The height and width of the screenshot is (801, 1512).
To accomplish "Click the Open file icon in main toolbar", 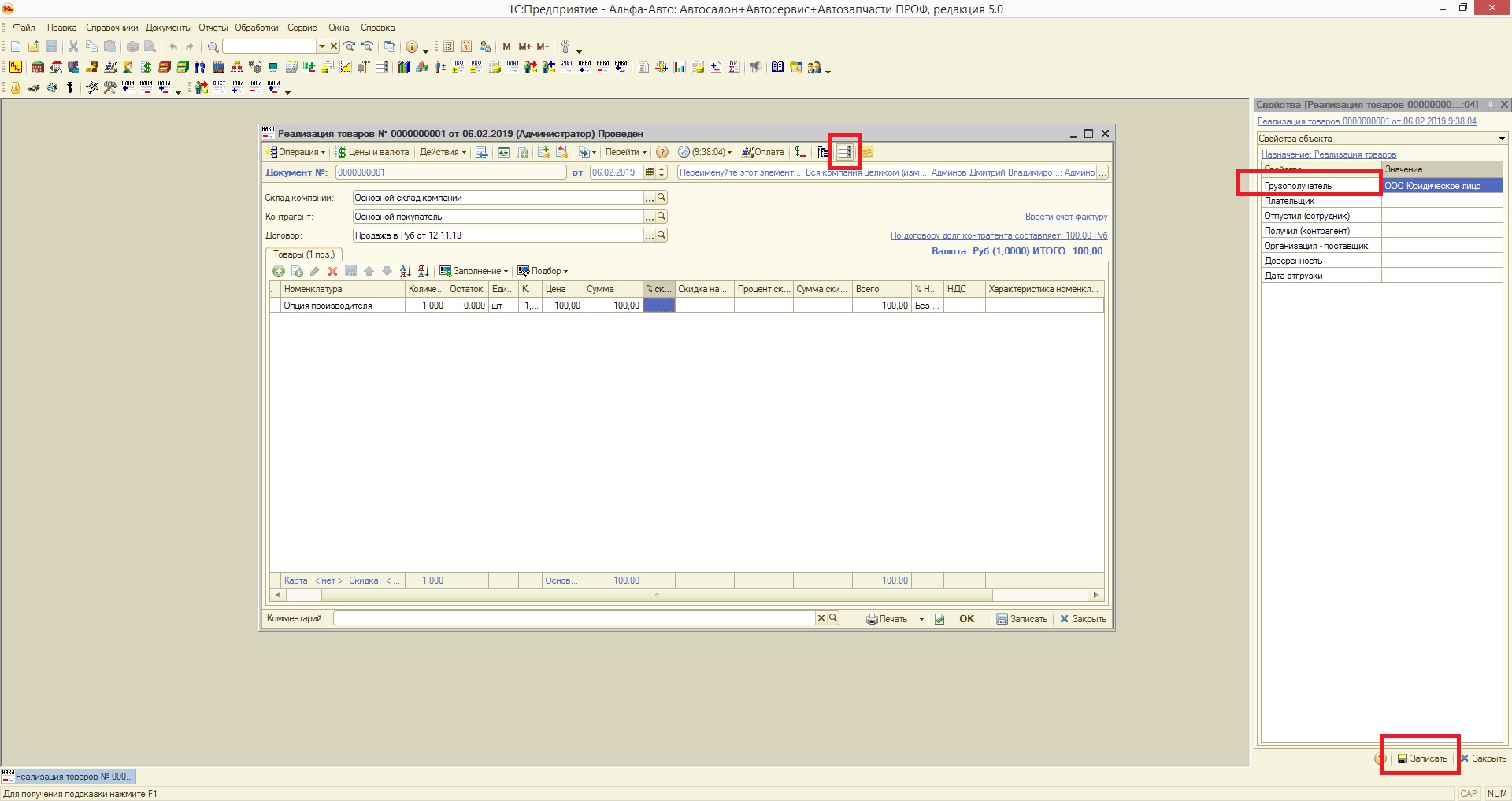I will [x=34, y=46].
